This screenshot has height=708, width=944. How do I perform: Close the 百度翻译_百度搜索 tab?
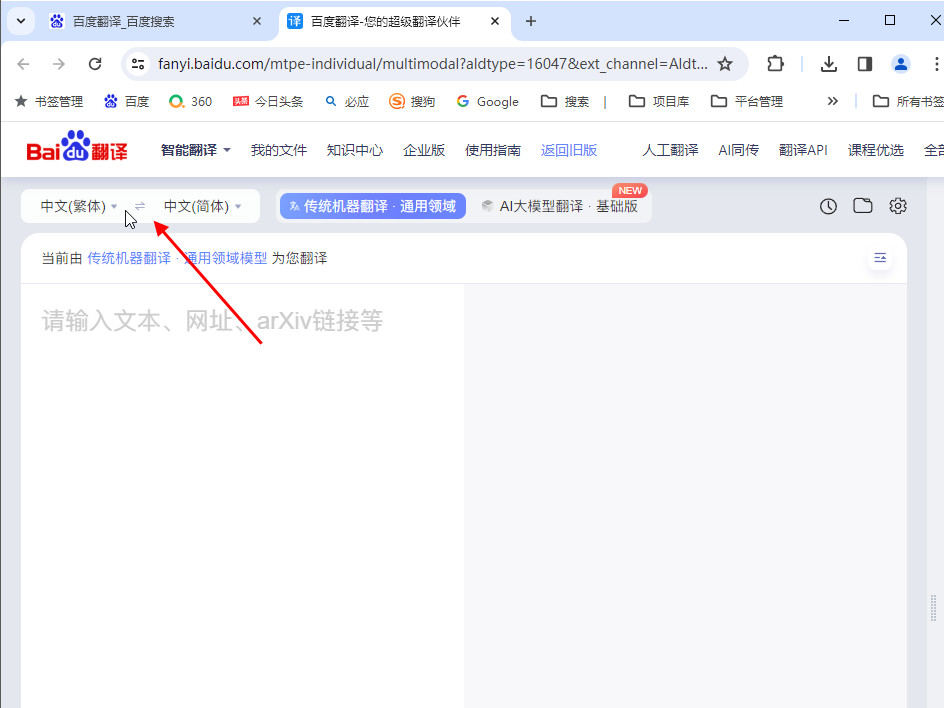(257, 21)
